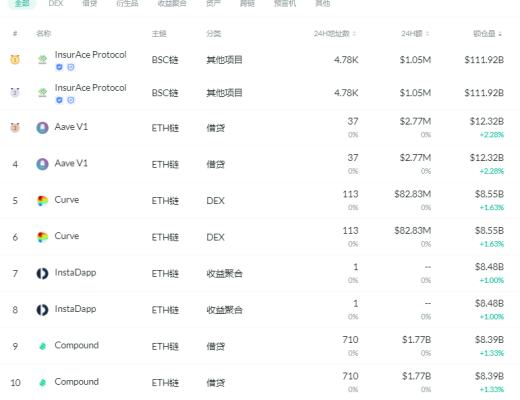Switch to the DEX tab
Image resolution: width=520 pixels, height=400 pixels.
[56, 3]
